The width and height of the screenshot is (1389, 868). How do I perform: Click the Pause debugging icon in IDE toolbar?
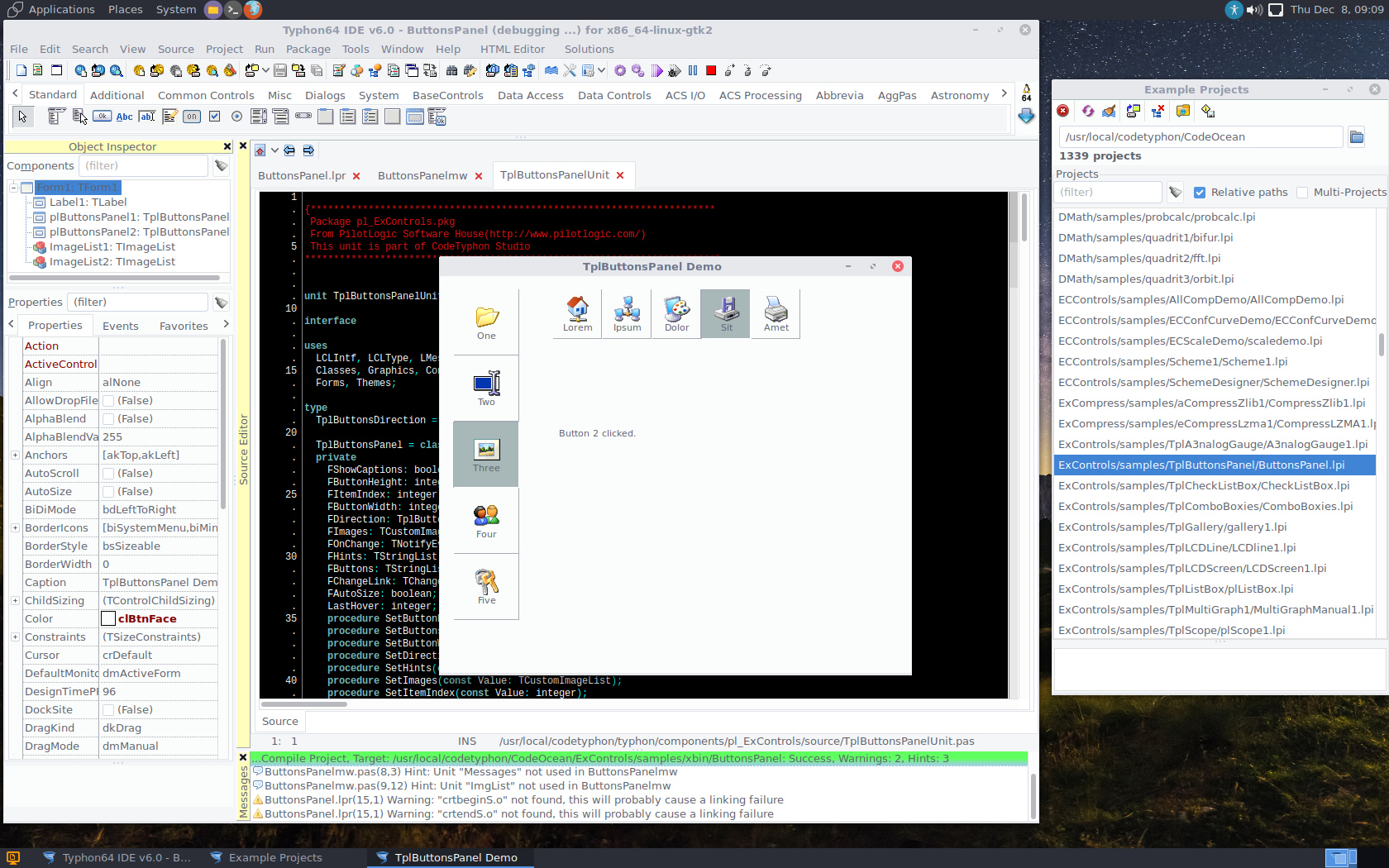coord(693,70)
